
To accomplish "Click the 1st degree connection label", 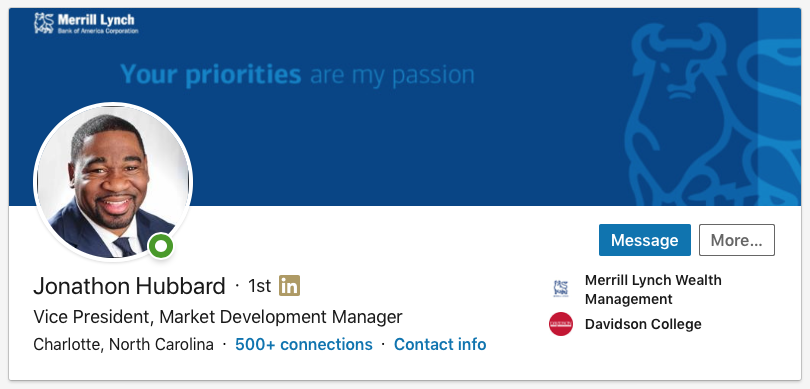I will click(259, 286).
